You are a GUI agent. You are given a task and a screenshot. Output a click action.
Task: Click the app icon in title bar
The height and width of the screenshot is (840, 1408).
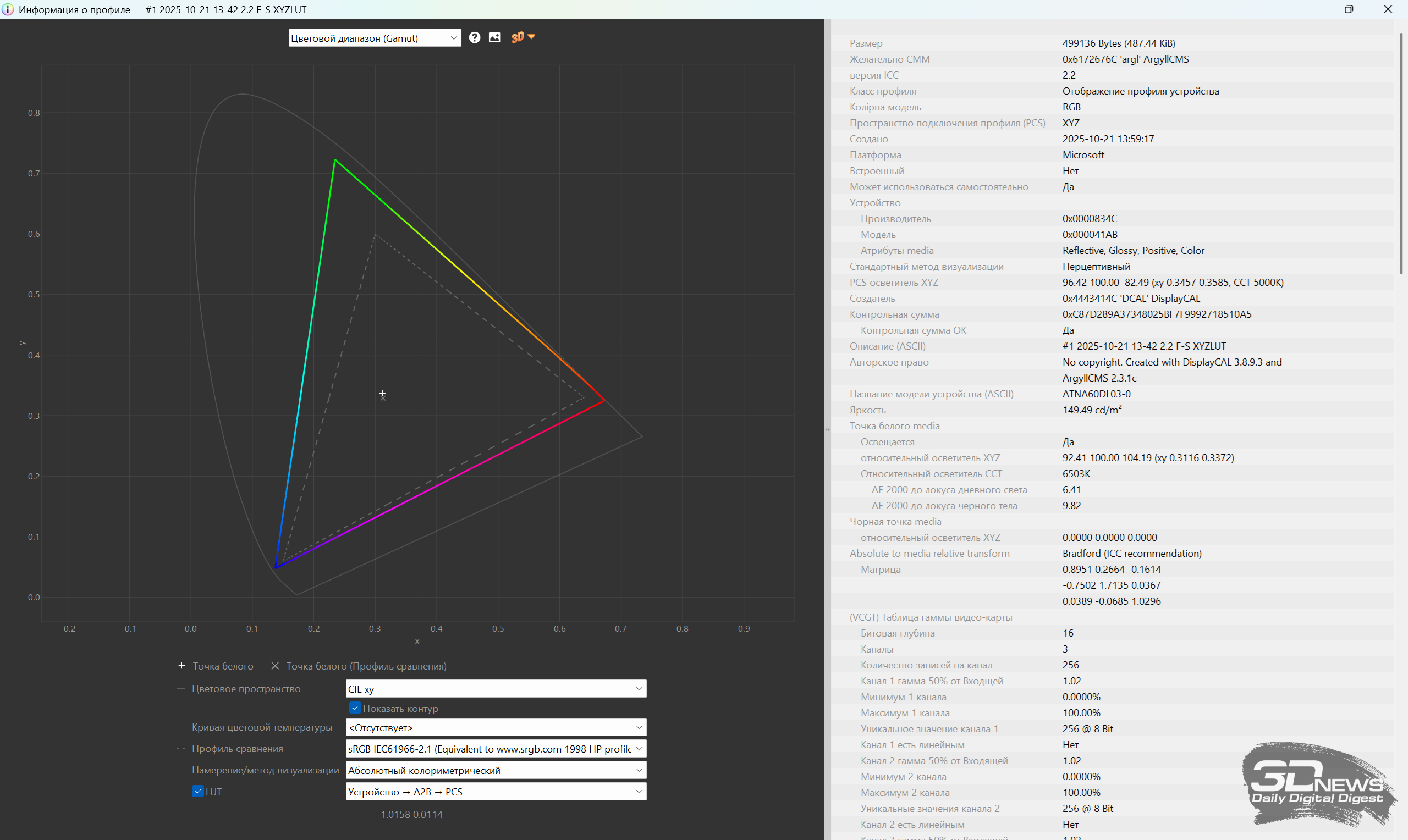coord(7,9)
